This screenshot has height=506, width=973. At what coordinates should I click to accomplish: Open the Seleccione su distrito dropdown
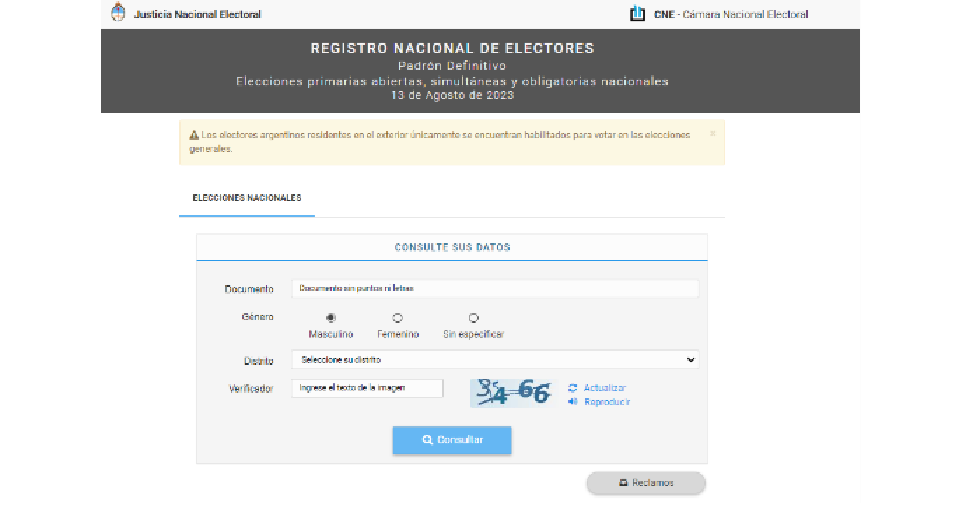point(495,359)
